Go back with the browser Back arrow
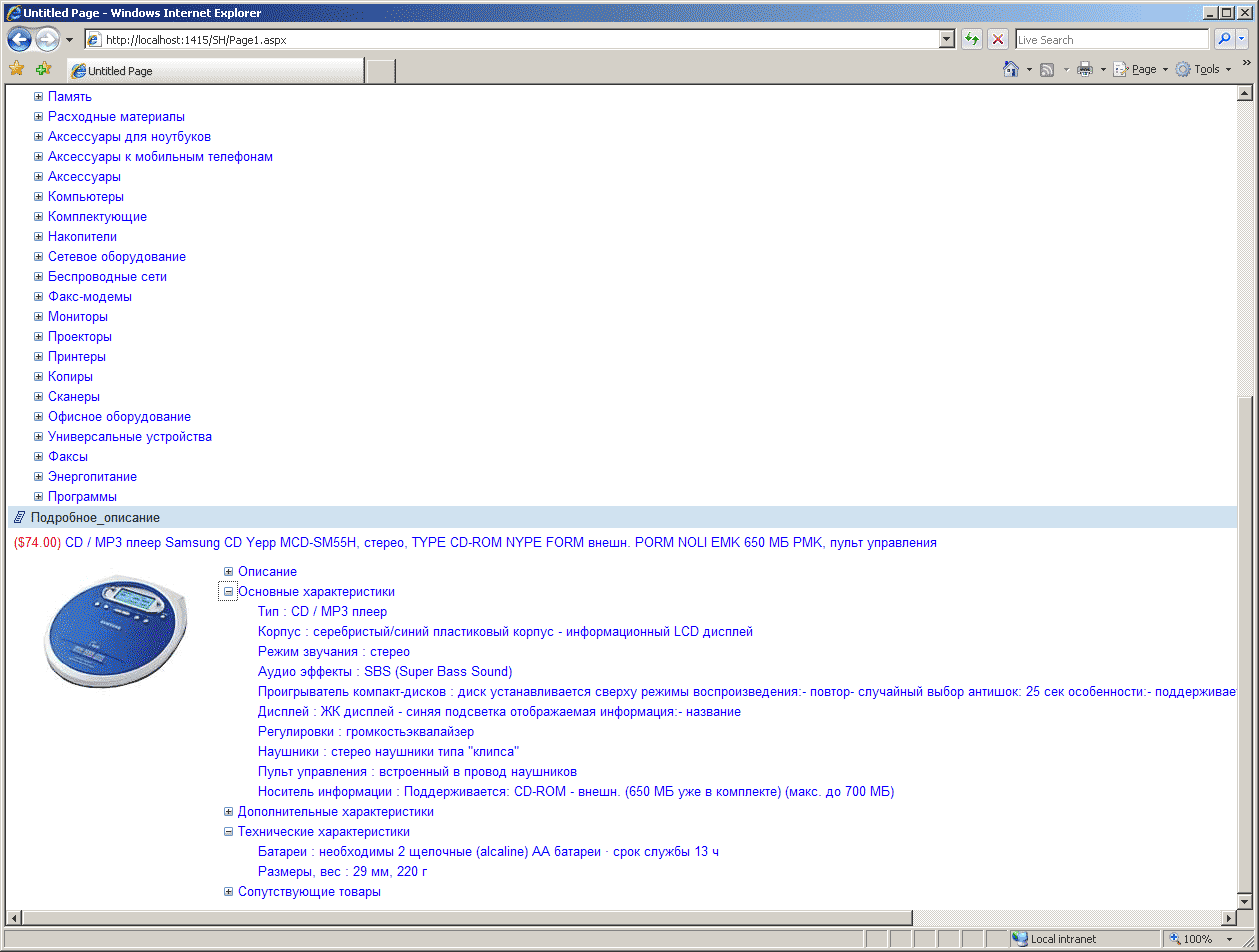 pos(19,40)
